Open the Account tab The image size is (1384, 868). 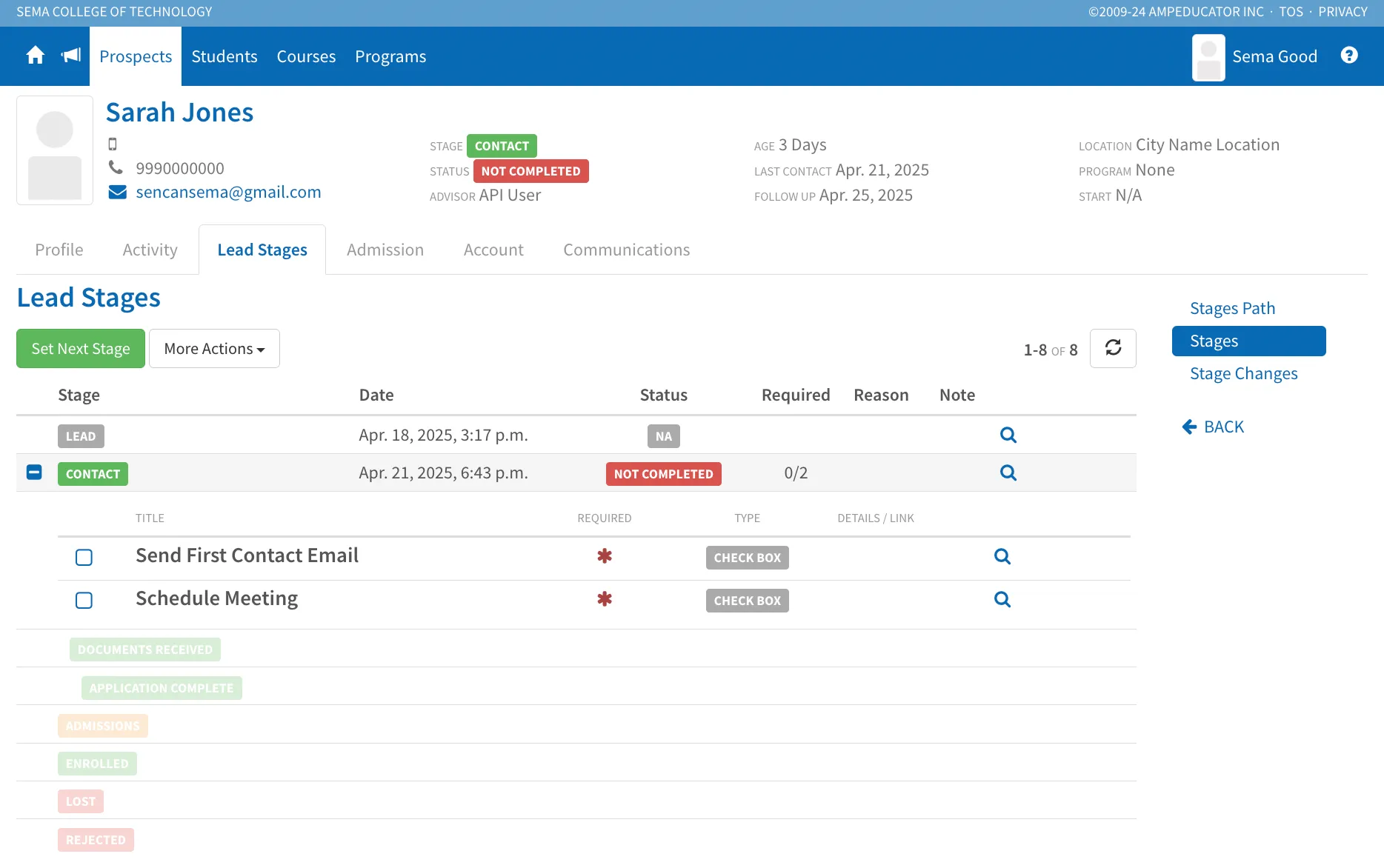click(493, 250)
